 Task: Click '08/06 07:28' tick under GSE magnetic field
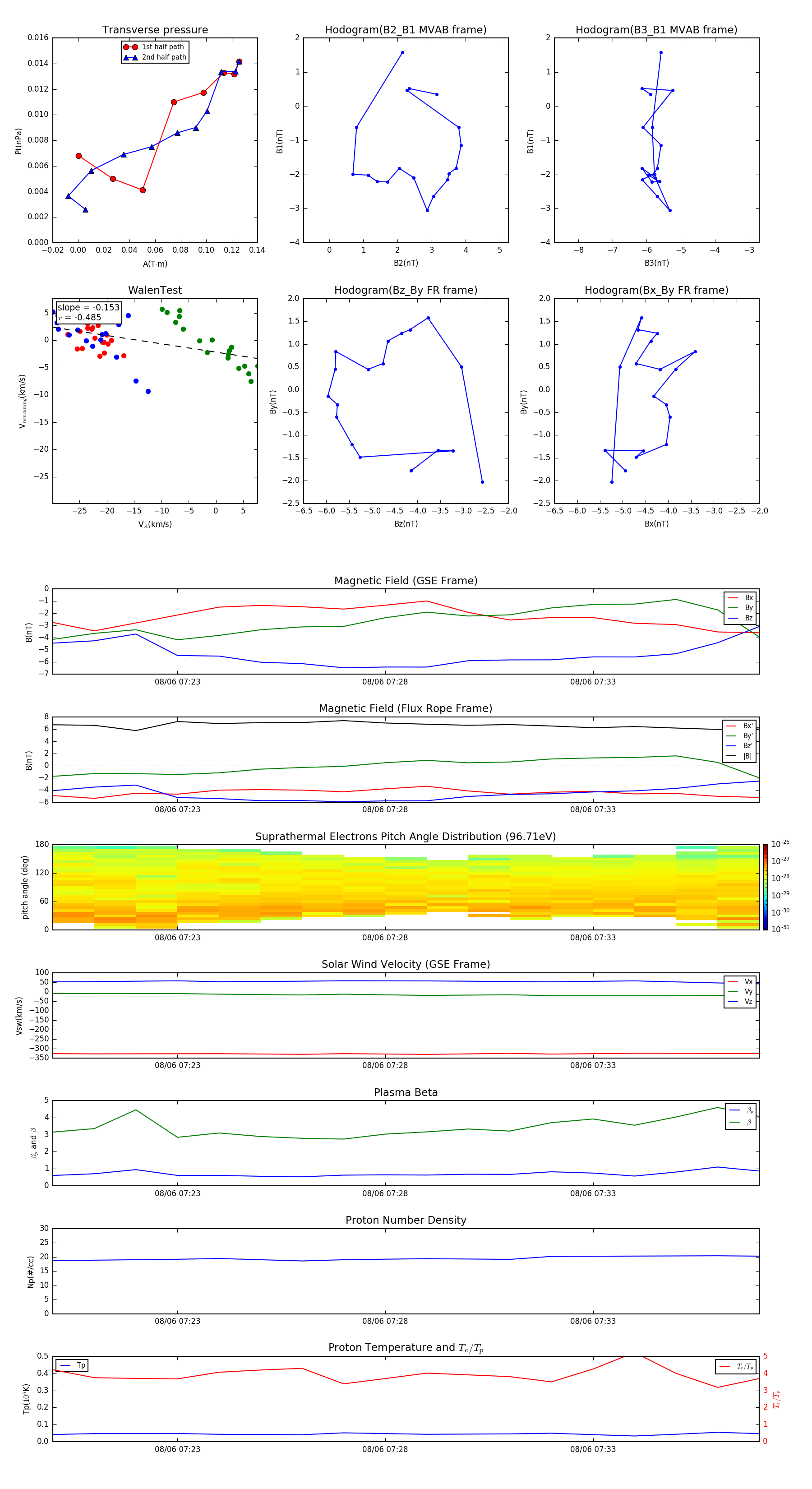coord(385,682)
